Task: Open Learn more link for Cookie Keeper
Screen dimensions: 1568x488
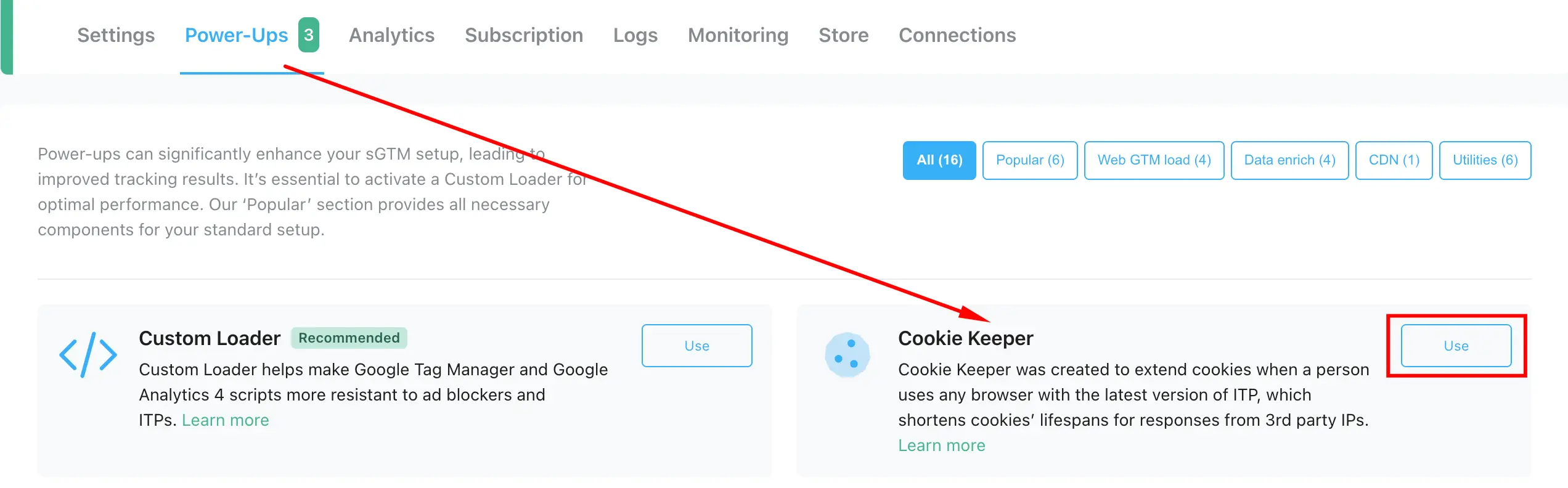Action: coord(942,445)
